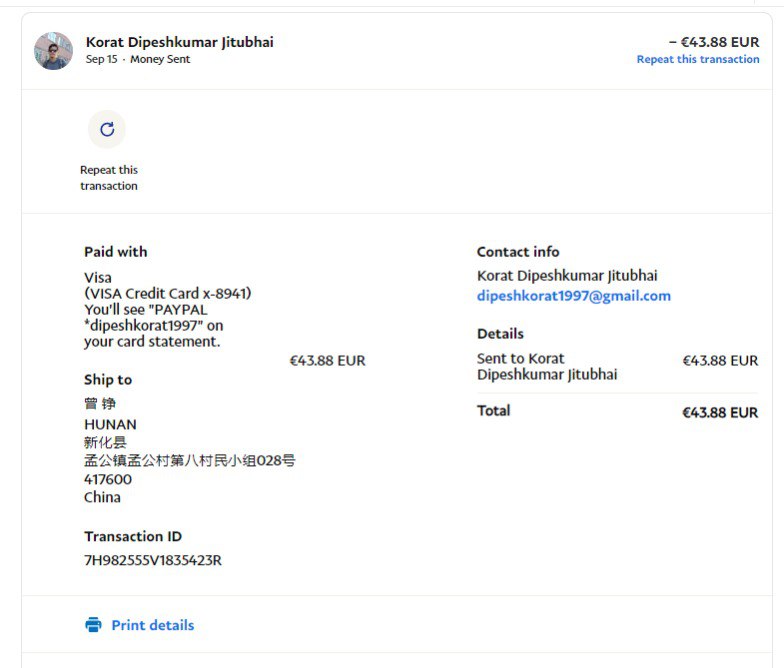This screenshot has width=784, height=668.
Task: Click the transaction ID 7H982555V1835423R
Action: pyautogui.click(x=152, y=560)
